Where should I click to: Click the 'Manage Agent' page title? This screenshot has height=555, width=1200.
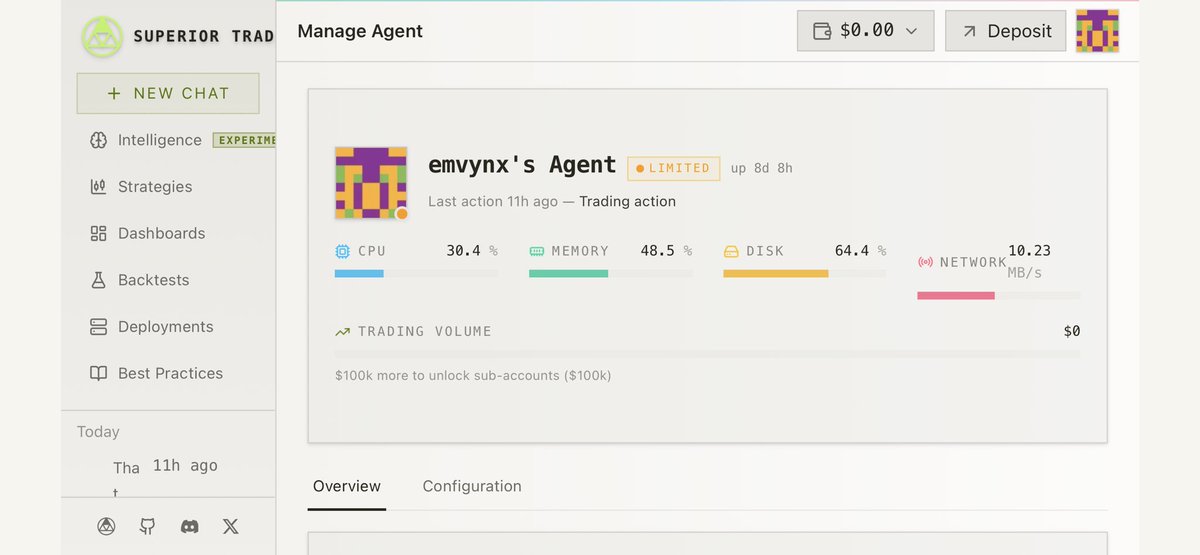point(360,31)
